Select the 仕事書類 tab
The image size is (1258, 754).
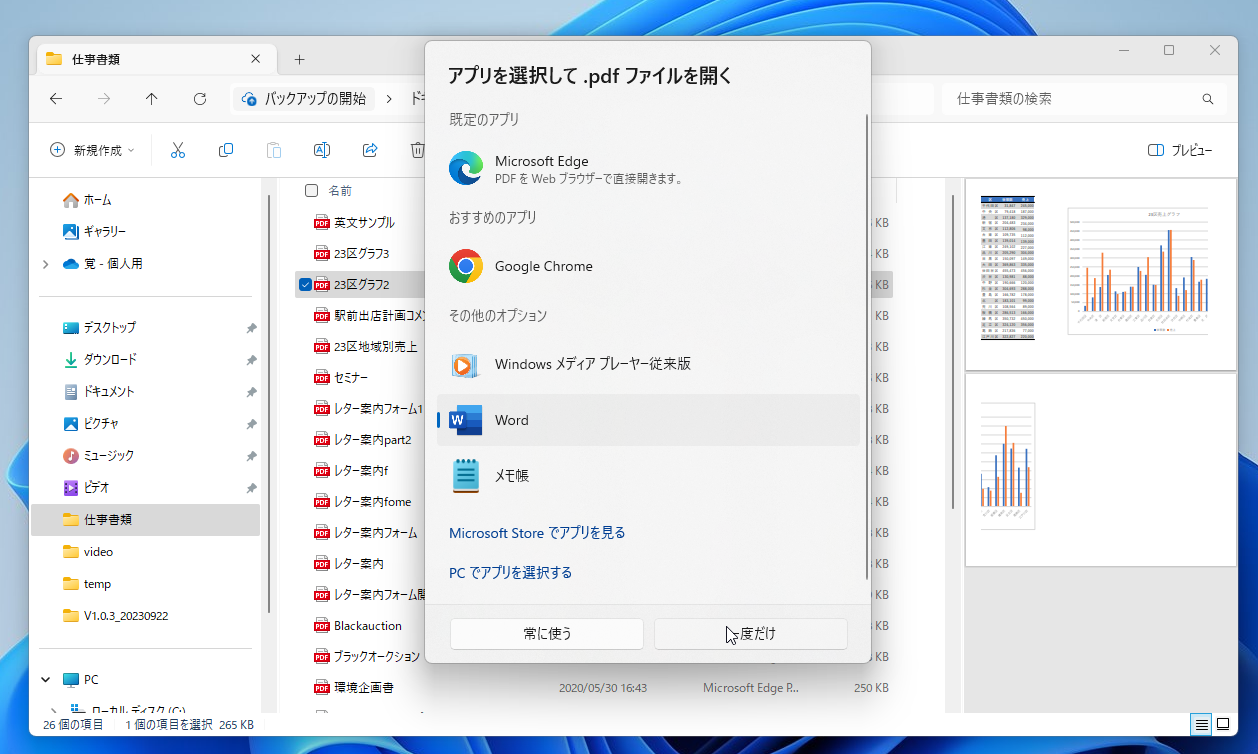(x=155, y=59)
